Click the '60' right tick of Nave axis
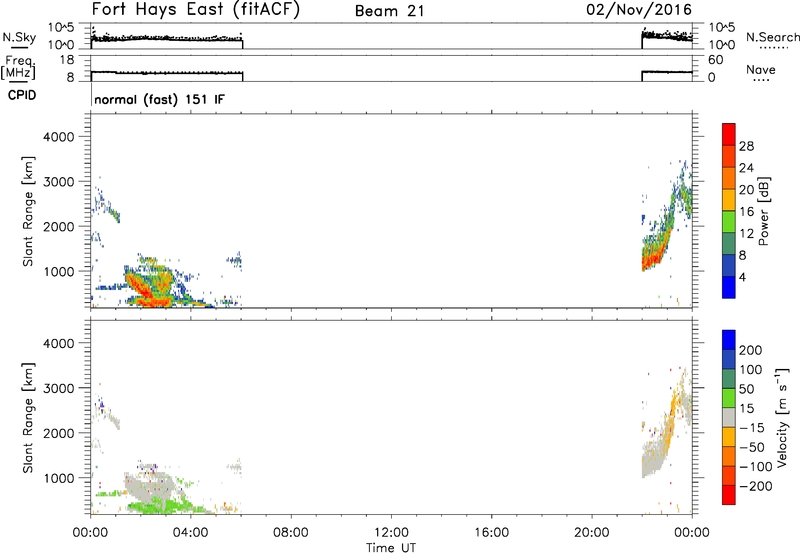Image resolution: width=800 pixels, height=554 pixels. point(715,60)
